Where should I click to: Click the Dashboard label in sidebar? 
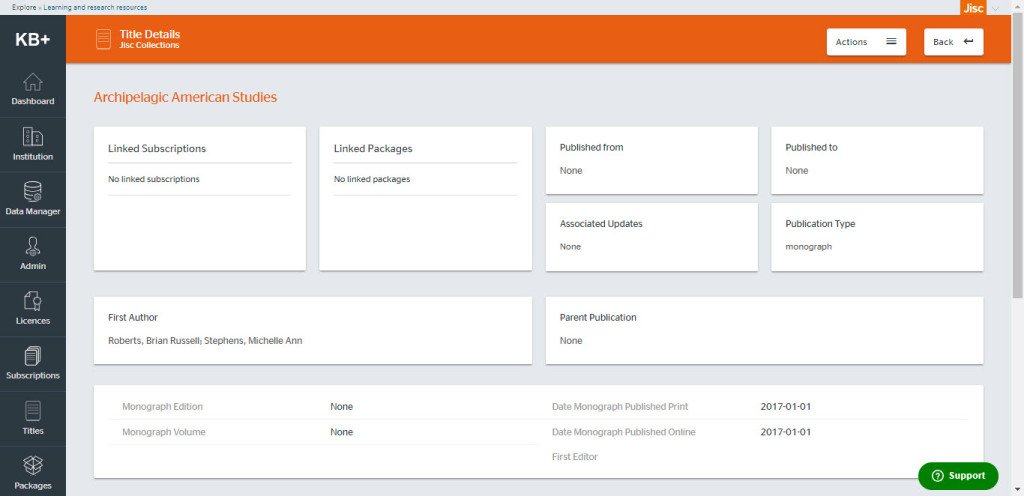tap(33, 102)
